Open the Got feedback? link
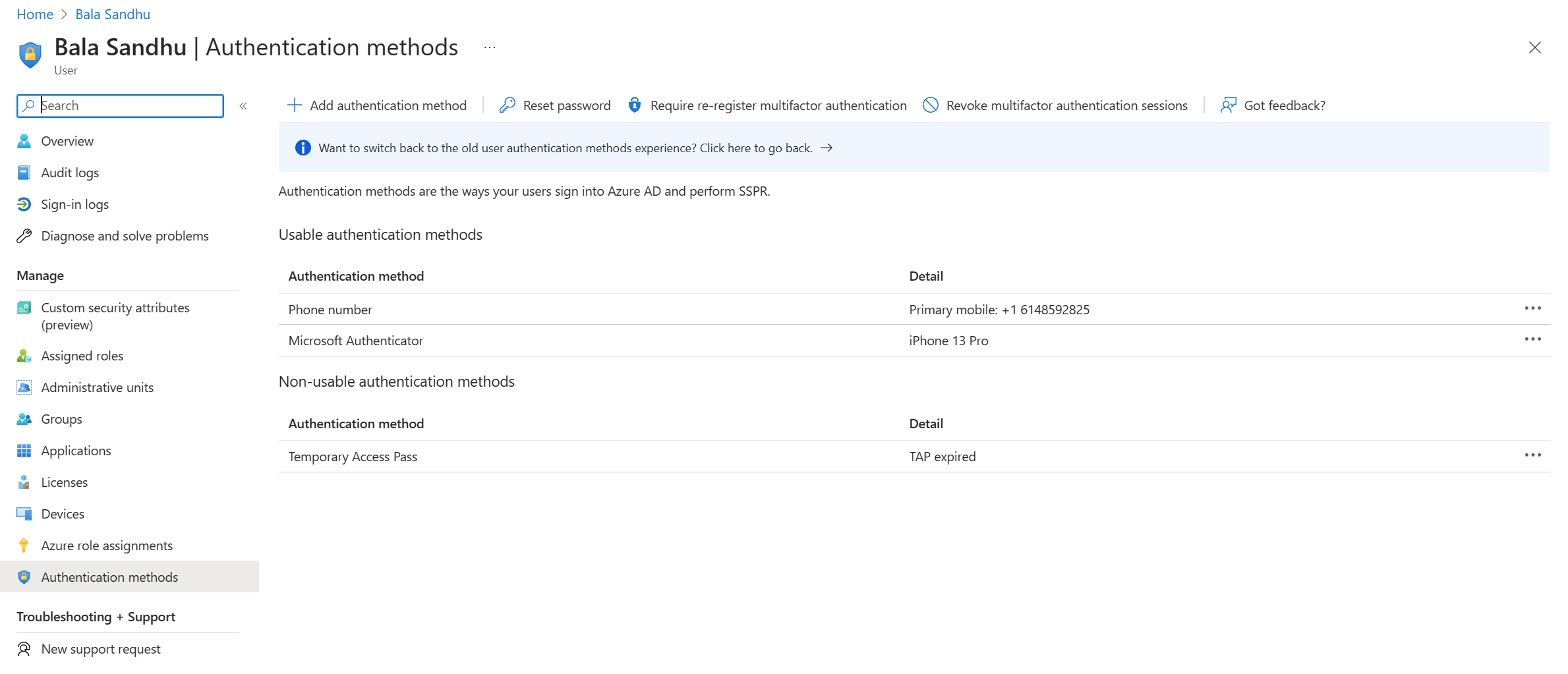The height and width of the screenshot is (674, 1568). point(1284,105)
